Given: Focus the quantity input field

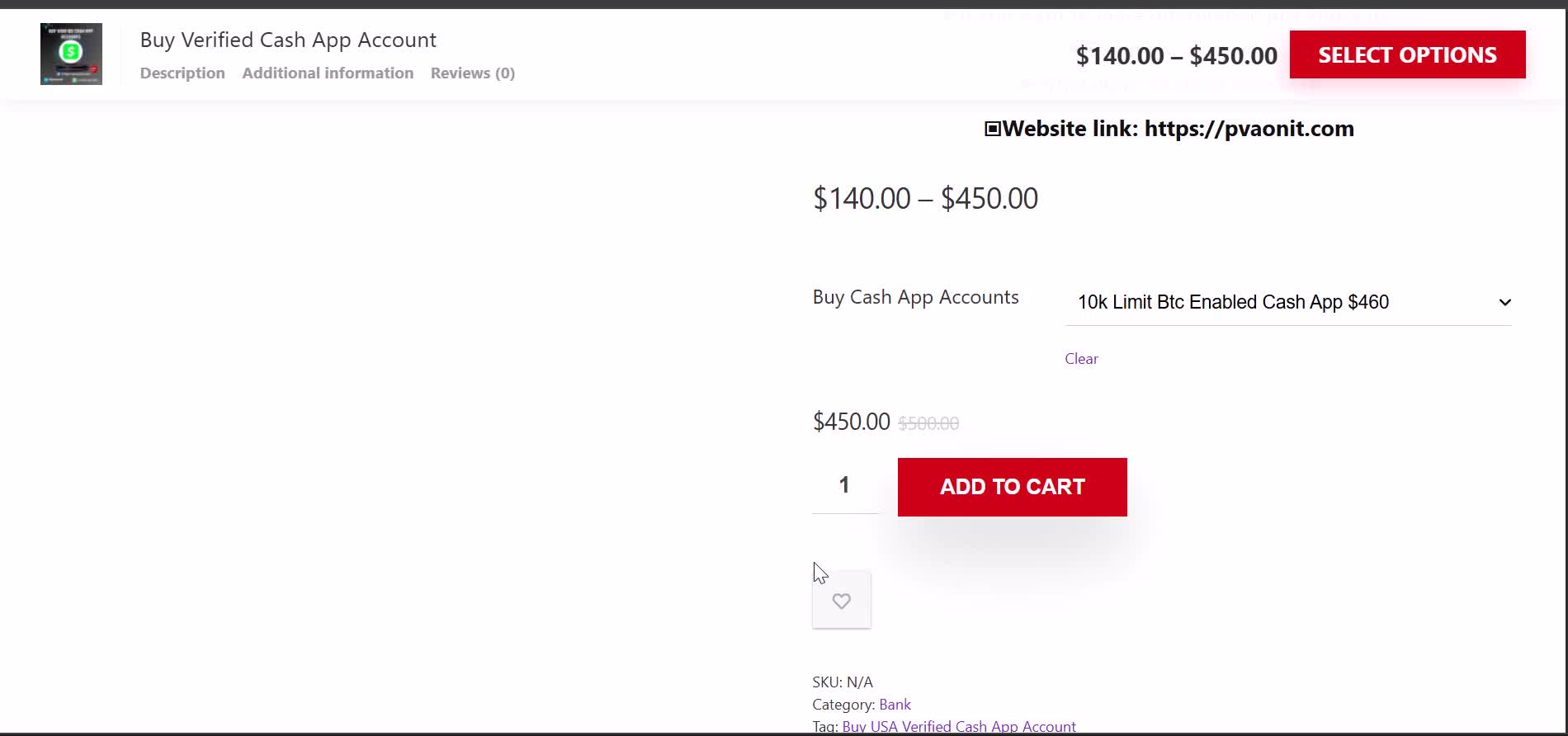Looking at the screenshot, I should point(844,485).
